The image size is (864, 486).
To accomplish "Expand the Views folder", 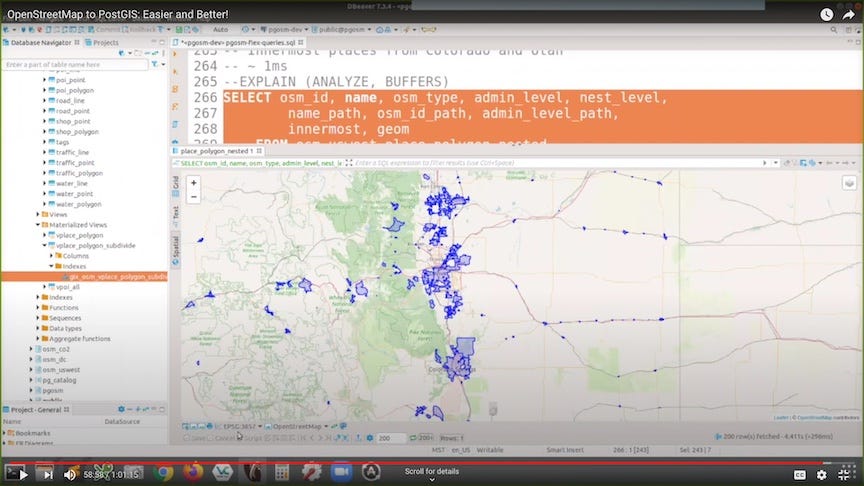I will click(x=38, y=214).
